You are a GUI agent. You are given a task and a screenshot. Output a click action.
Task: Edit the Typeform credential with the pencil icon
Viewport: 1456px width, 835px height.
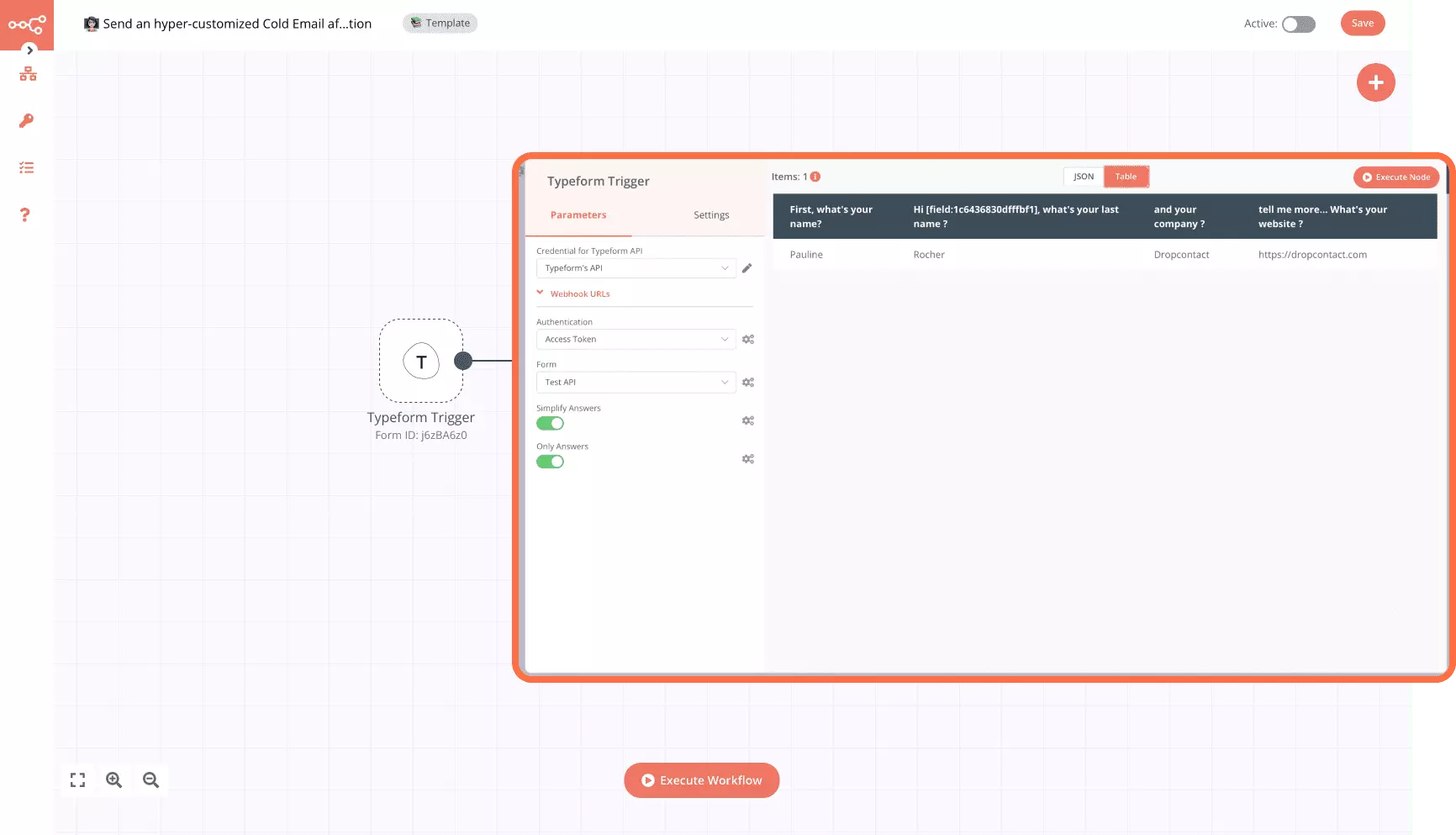point(746,267)
